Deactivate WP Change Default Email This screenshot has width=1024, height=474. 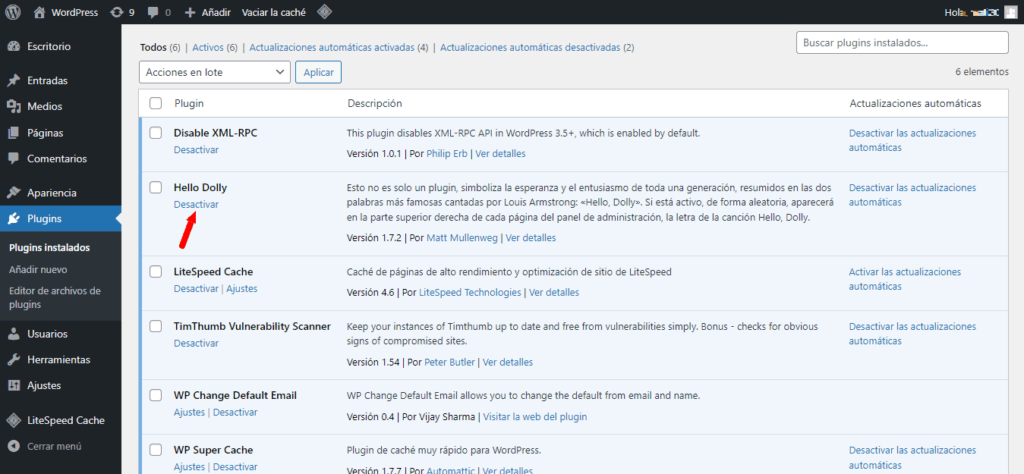pyautogui.click(x=235, y=413)
